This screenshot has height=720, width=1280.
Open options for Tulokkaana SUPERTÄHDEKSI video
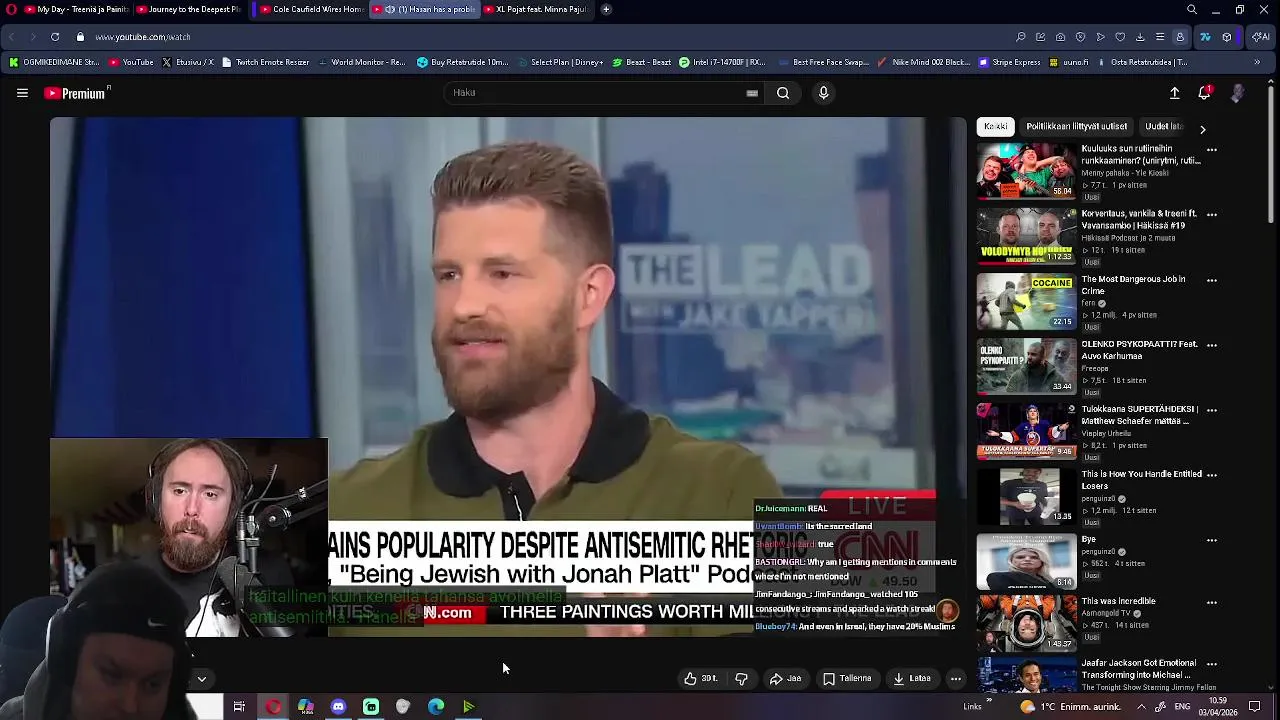click(x=1212, y=410)
